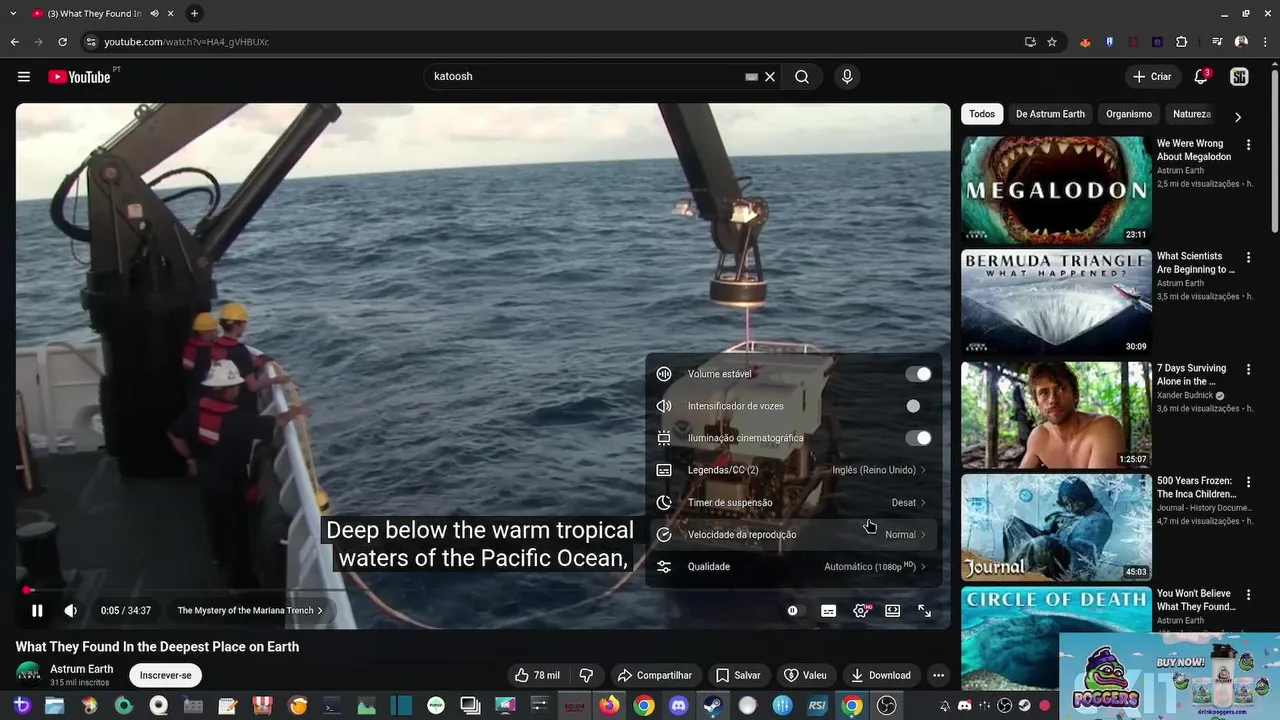Open a new browser tab
This screenshot has width=1280, height=720.
click(x=194, y=14)
